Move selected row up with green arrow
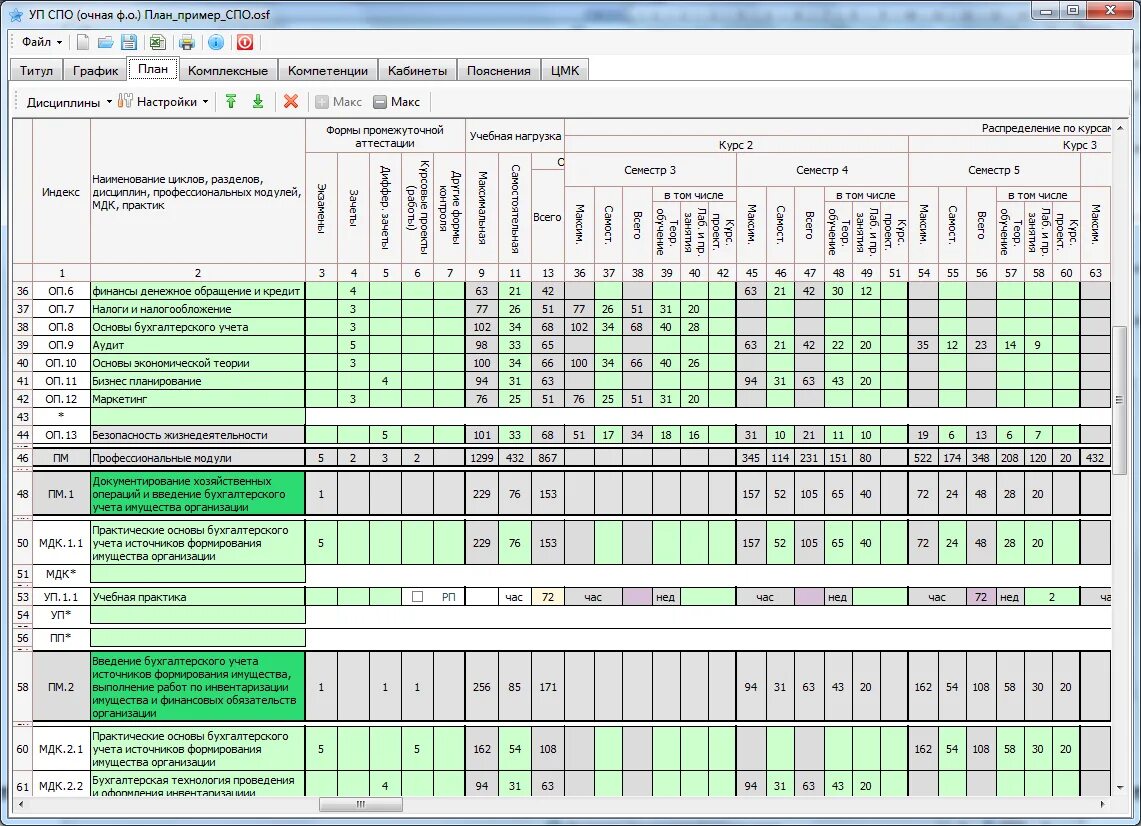The height and width of the screenshot is (826, 1141). click(x=231, y=102)
